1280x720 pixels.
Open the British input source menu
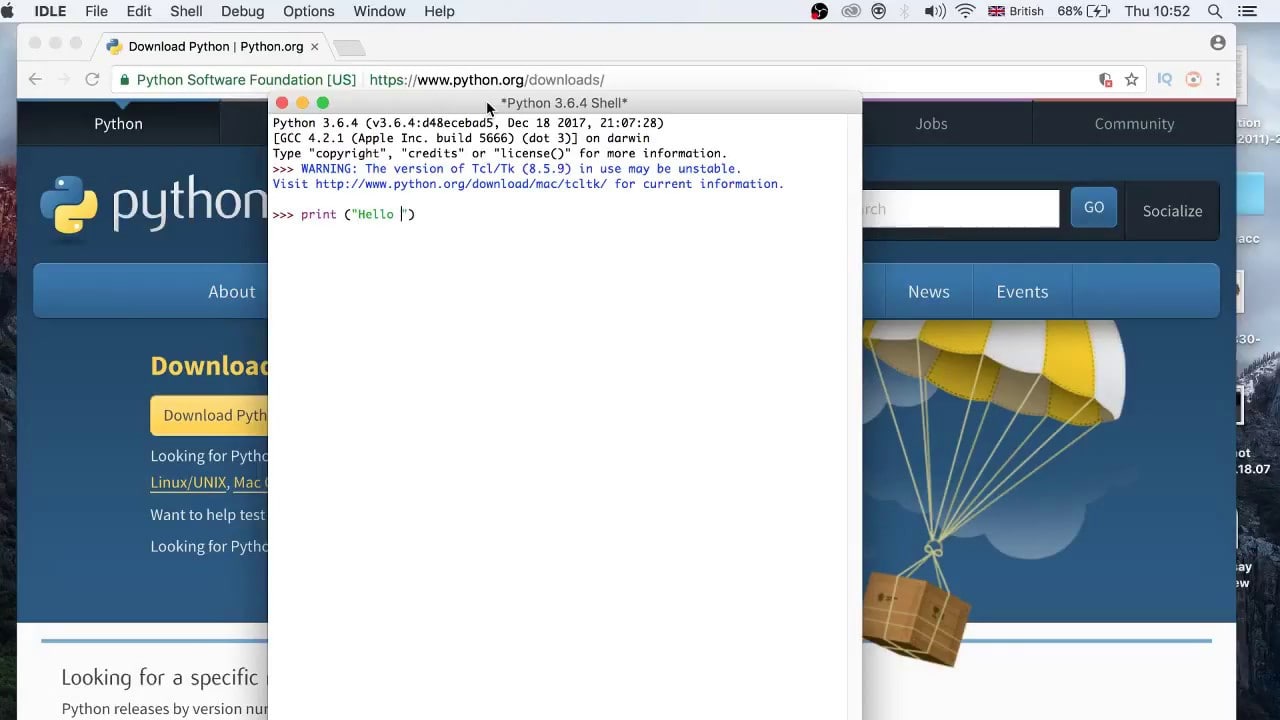coord(1015,11)
